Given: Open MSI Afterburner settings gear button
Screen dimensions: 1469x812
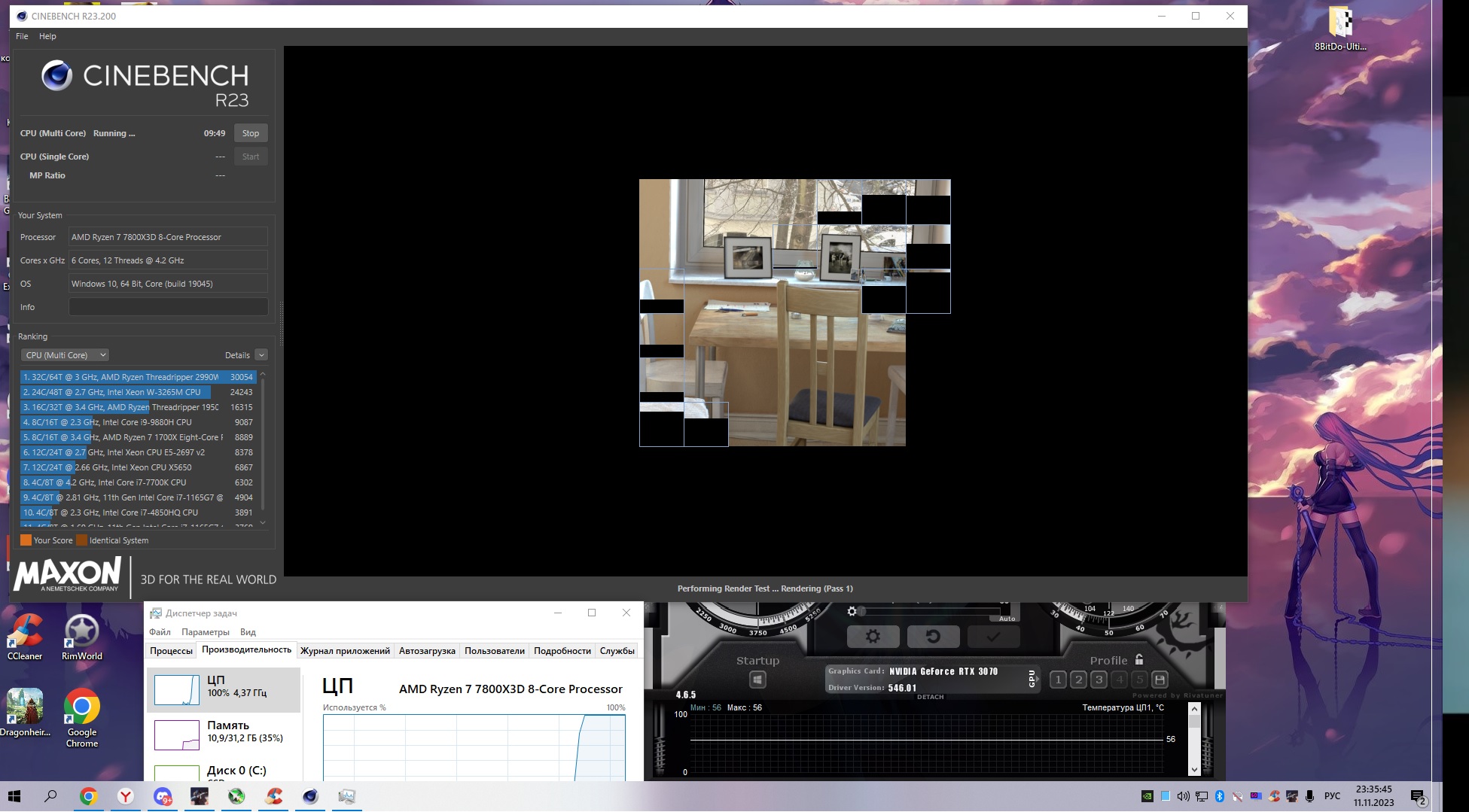Looking at the screenshot, I should point(873,637).
